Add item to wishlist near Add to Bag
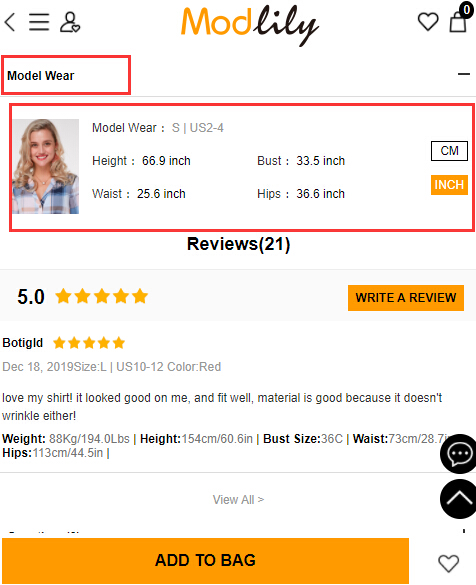The width and height of the screenshot is (476, 585). coord(448,563)
